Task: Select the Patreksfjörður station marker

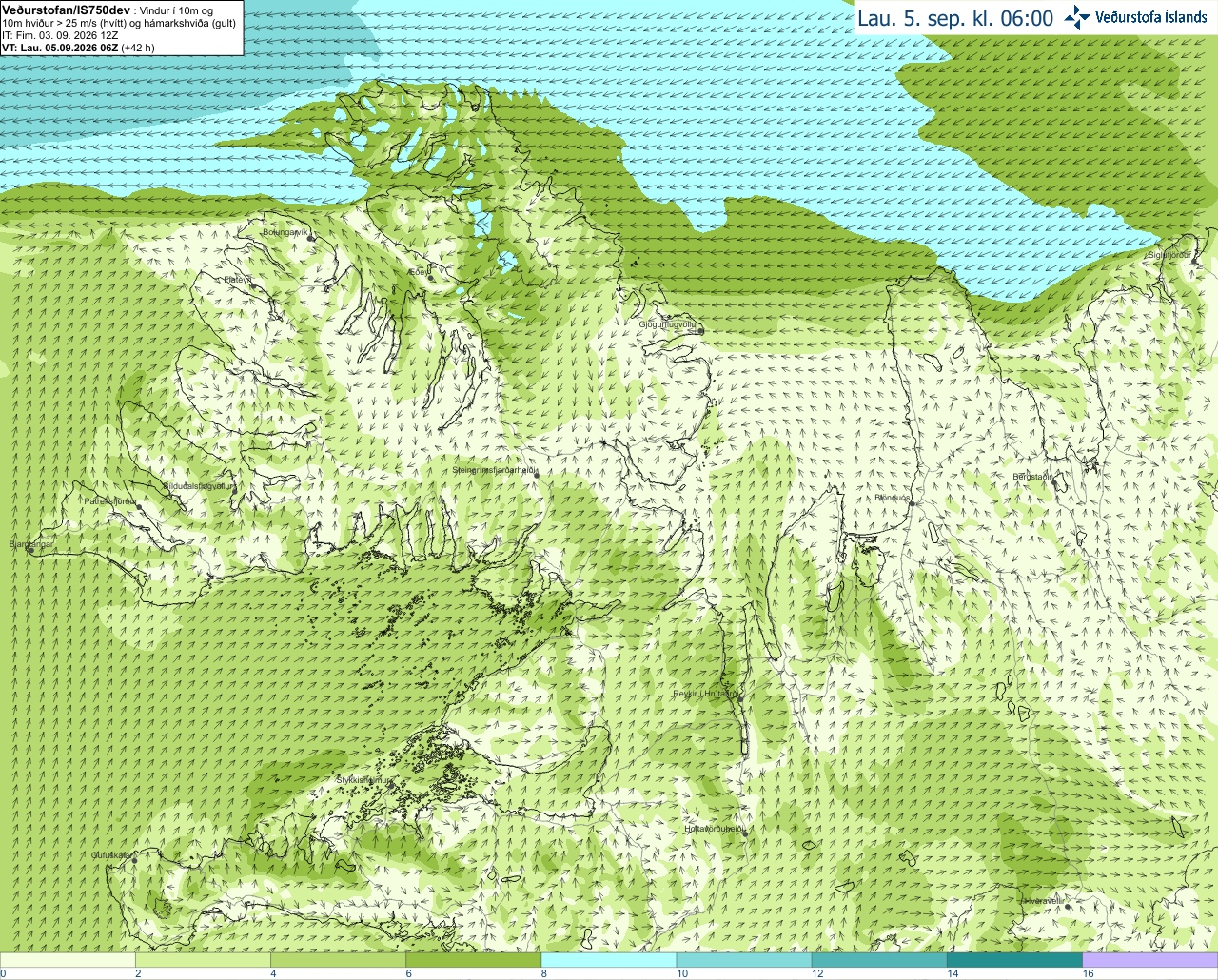Action: tap(139, 506)
